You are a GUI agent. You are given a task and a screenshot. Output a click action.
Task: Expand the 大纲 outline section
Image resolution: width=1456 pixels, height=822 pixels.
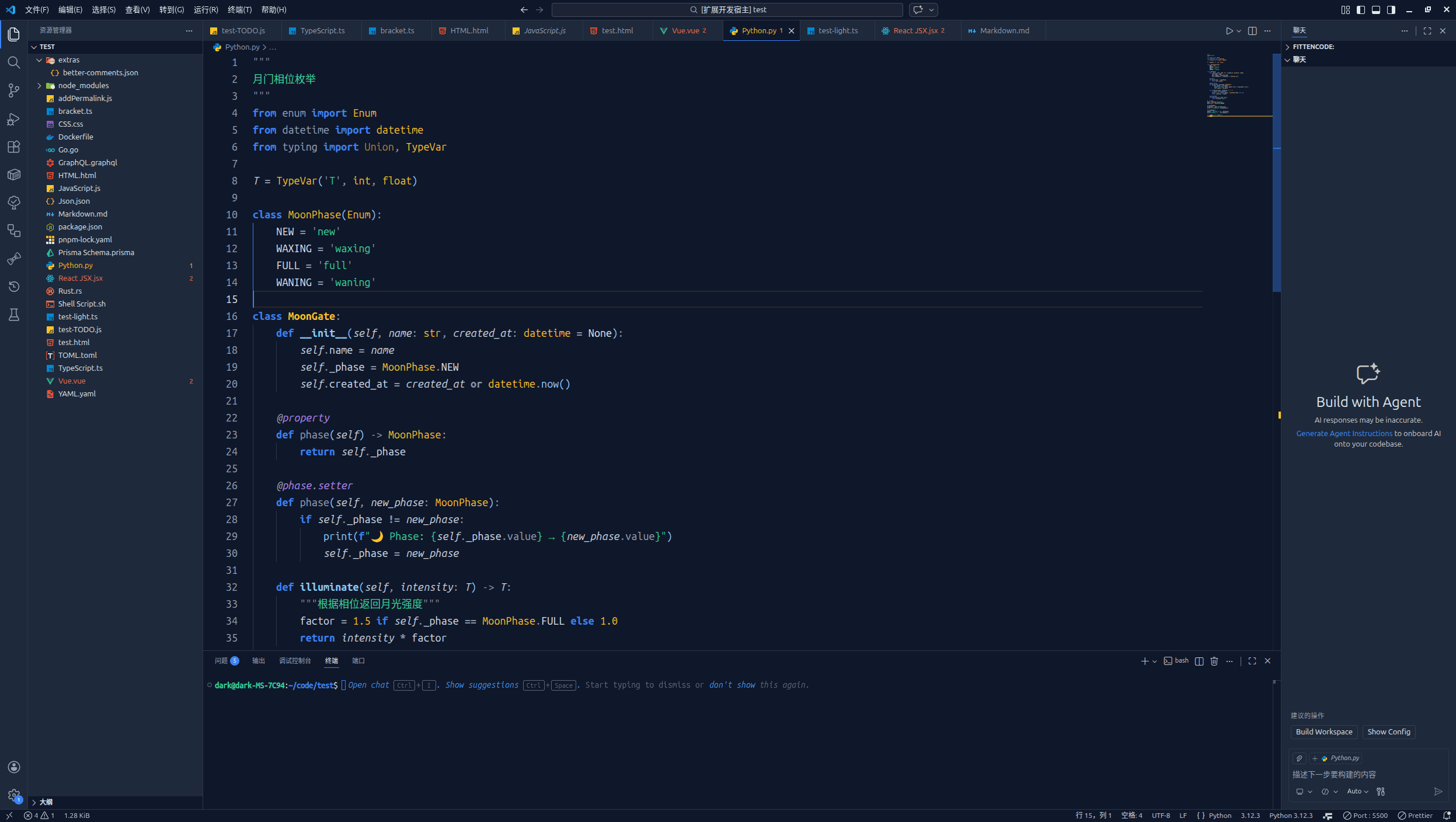pyautogui.click(x=34, y=802)
